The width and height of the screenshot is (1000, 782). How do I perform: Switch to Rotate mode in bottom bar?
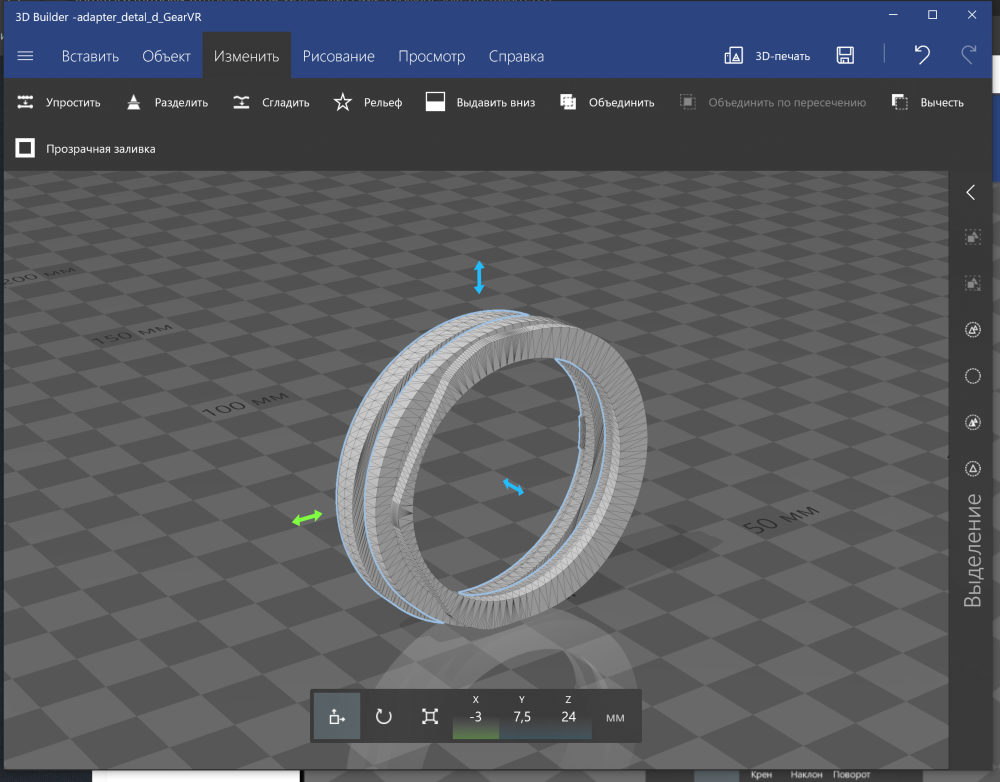pos(383,716)
